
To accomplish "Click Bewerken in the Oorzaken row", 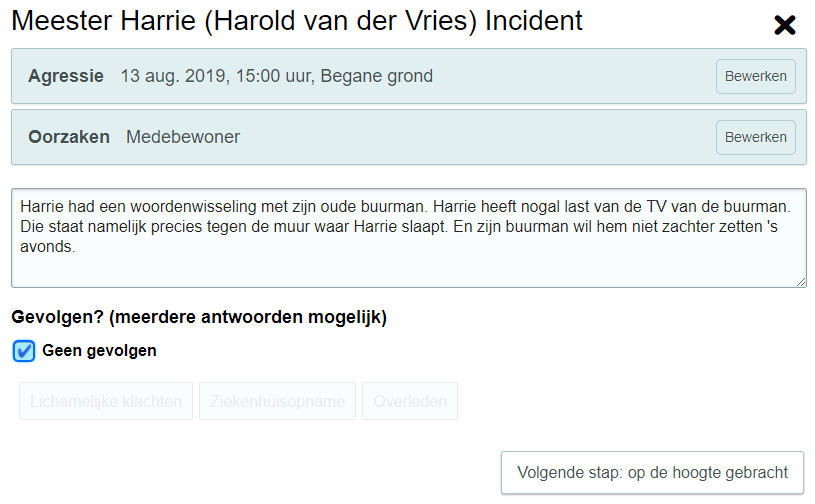I will (755, 137).
